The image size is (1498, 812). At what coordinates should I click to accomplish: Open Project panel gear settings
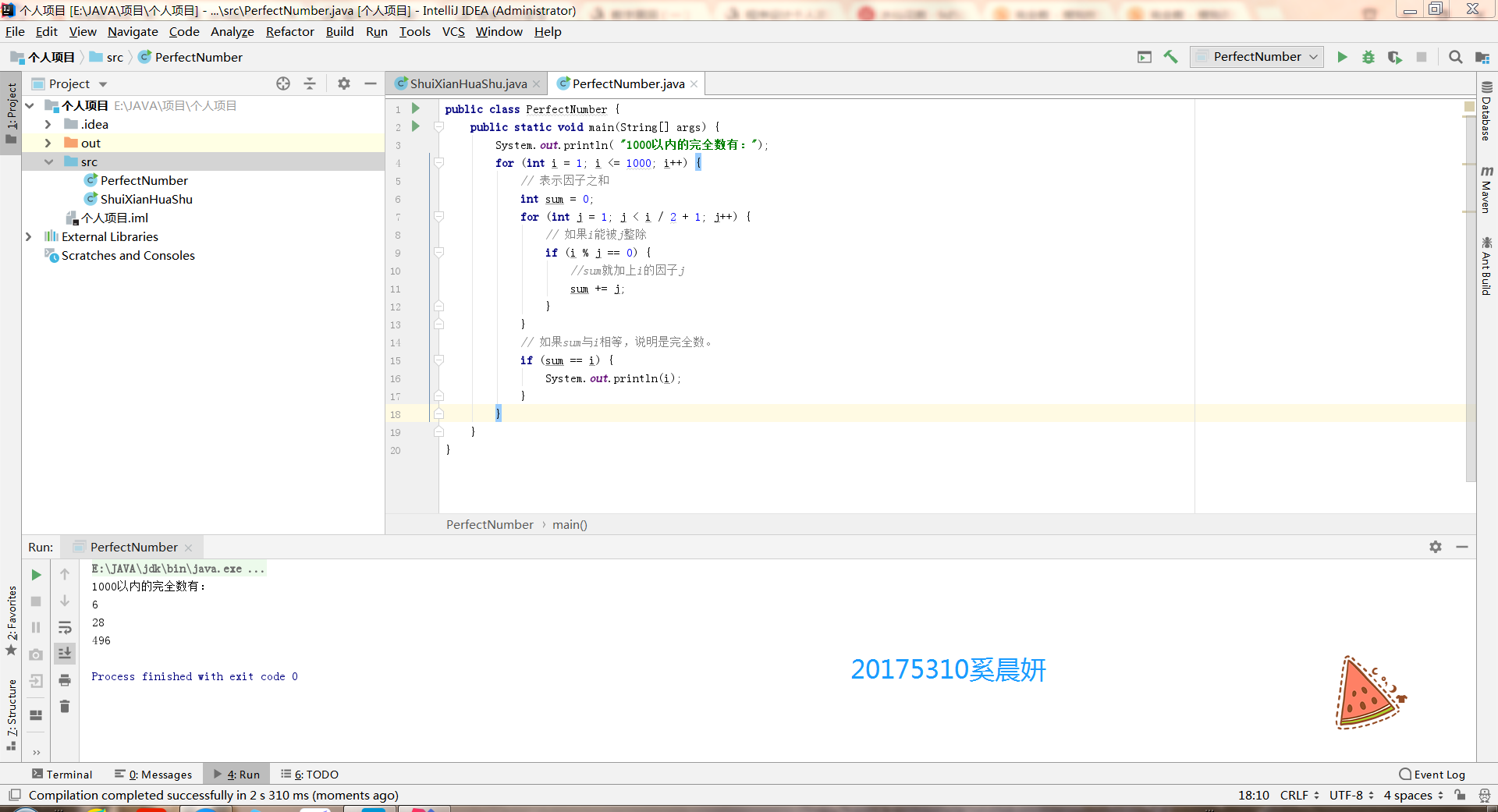[344, 83]
